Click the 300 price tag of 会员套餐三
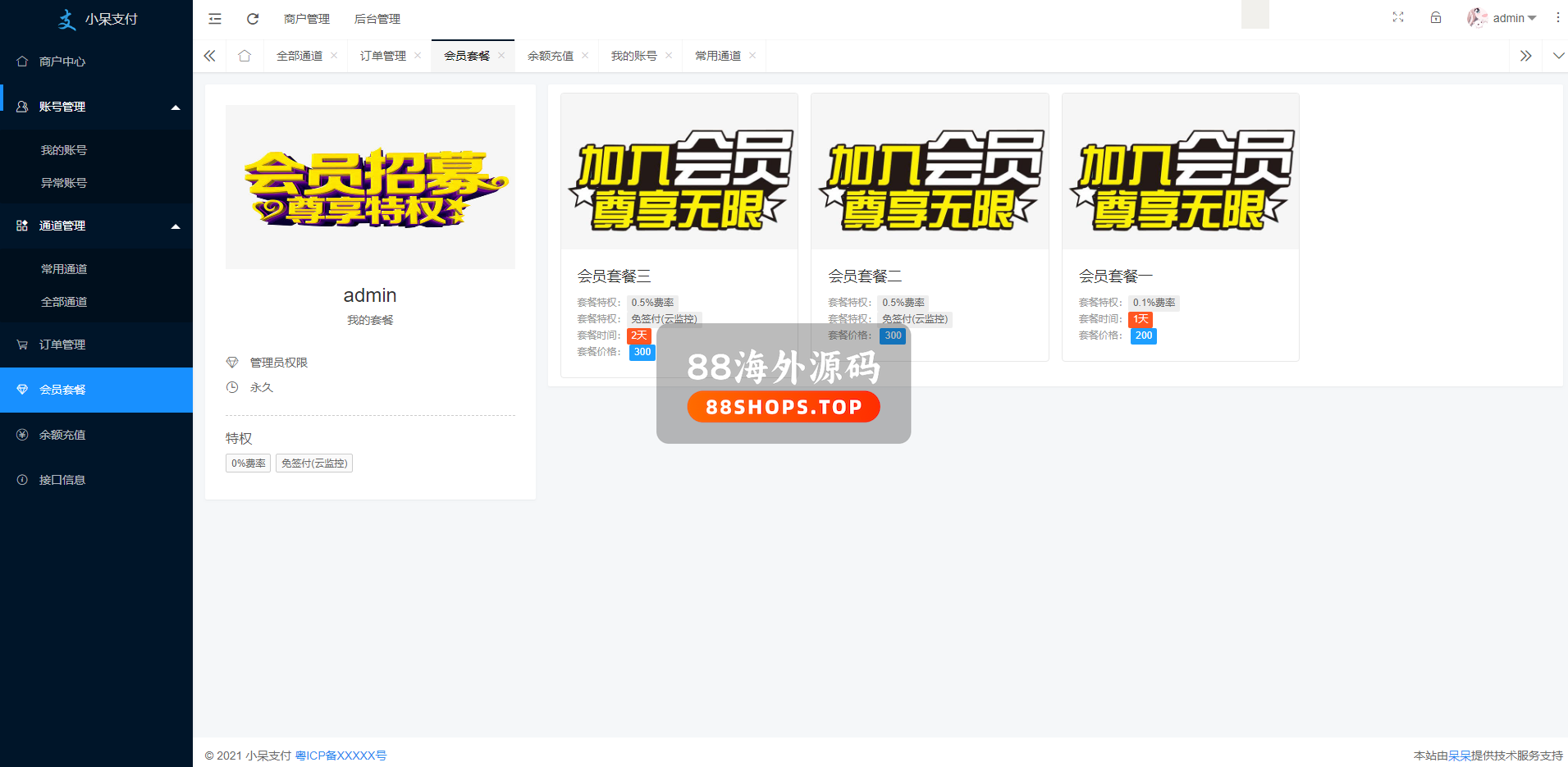The height and width of the screenshot is (767, 1568). click(x=642, y=352)
